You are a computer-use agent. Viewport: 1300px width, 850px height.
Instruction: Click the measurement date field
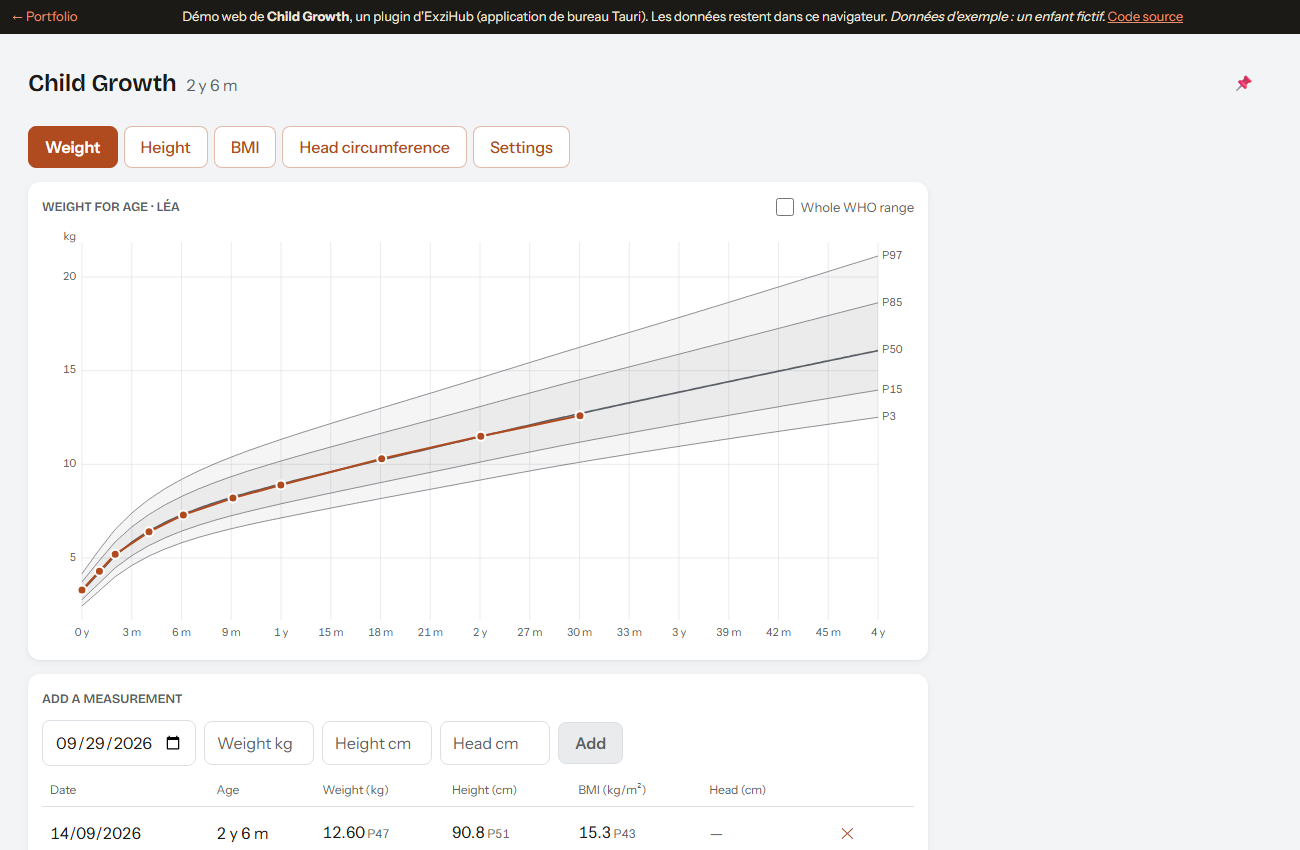119,743
